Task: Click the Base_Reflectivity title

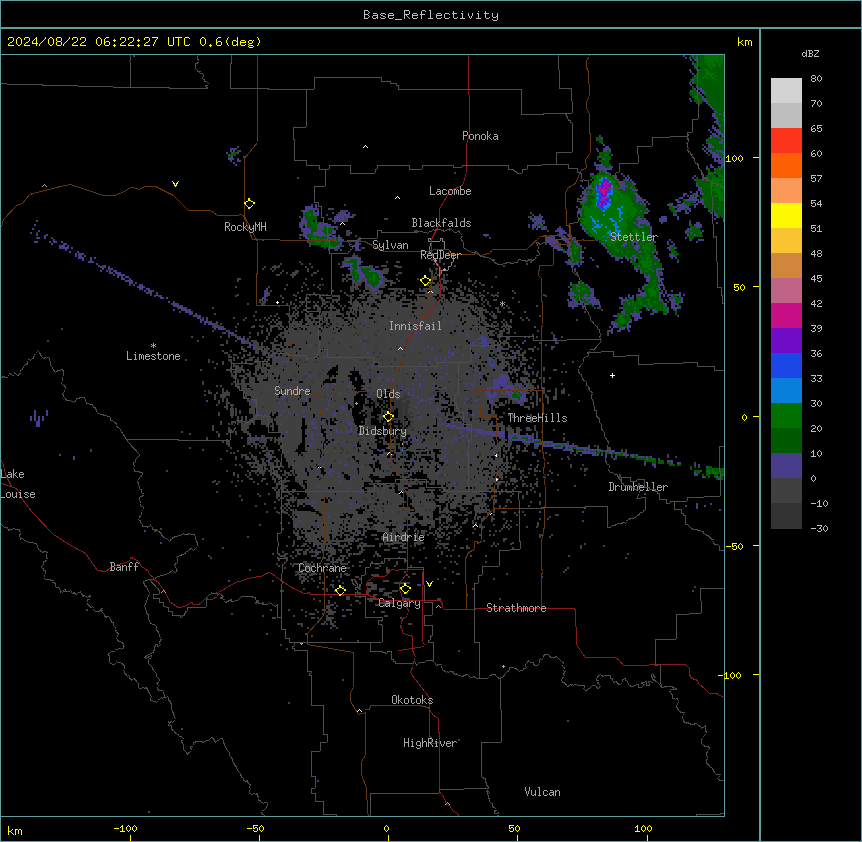Action: coord(431,15)
